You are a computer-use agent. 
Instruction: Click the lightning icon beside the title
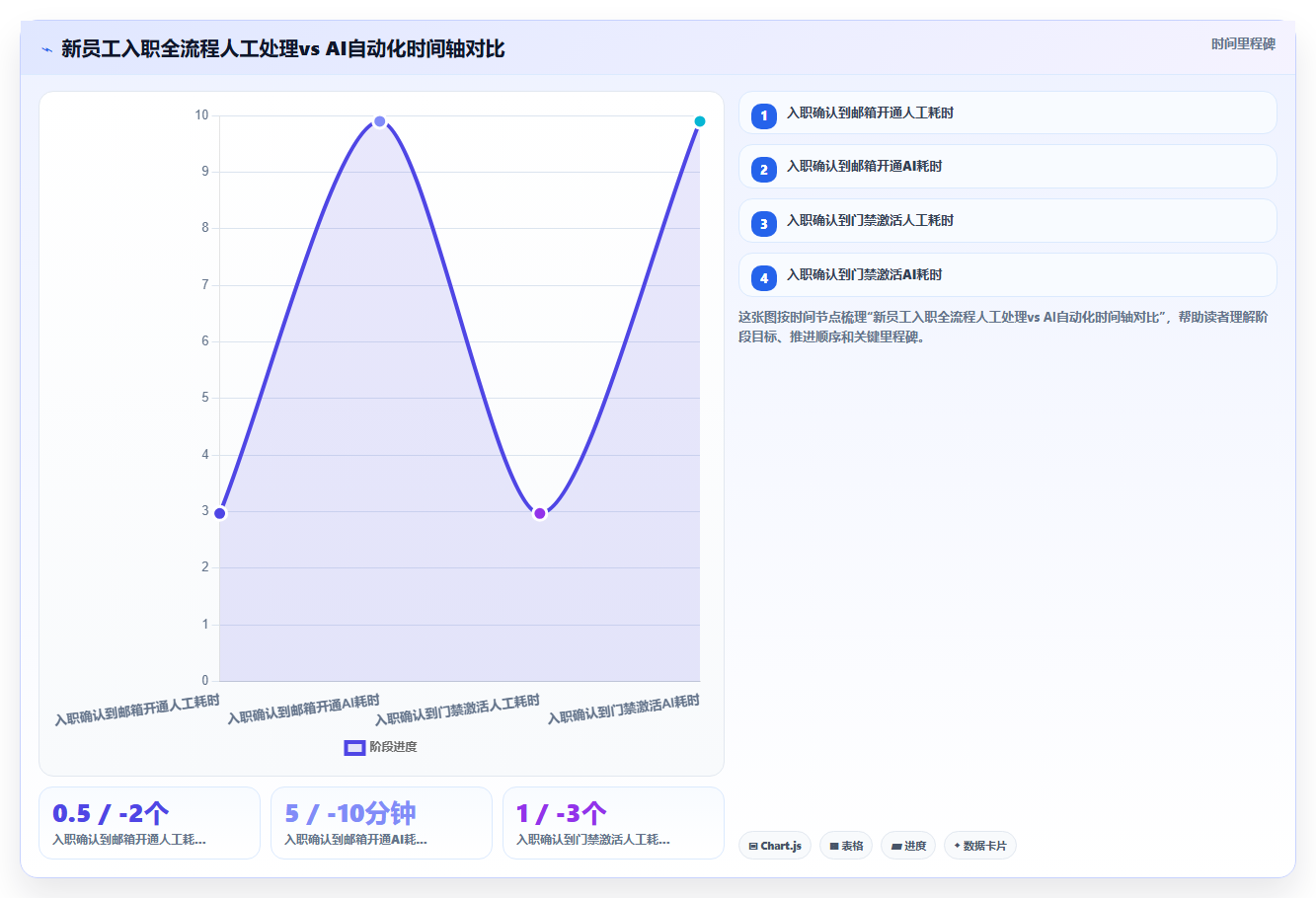(x=46, y=49)
